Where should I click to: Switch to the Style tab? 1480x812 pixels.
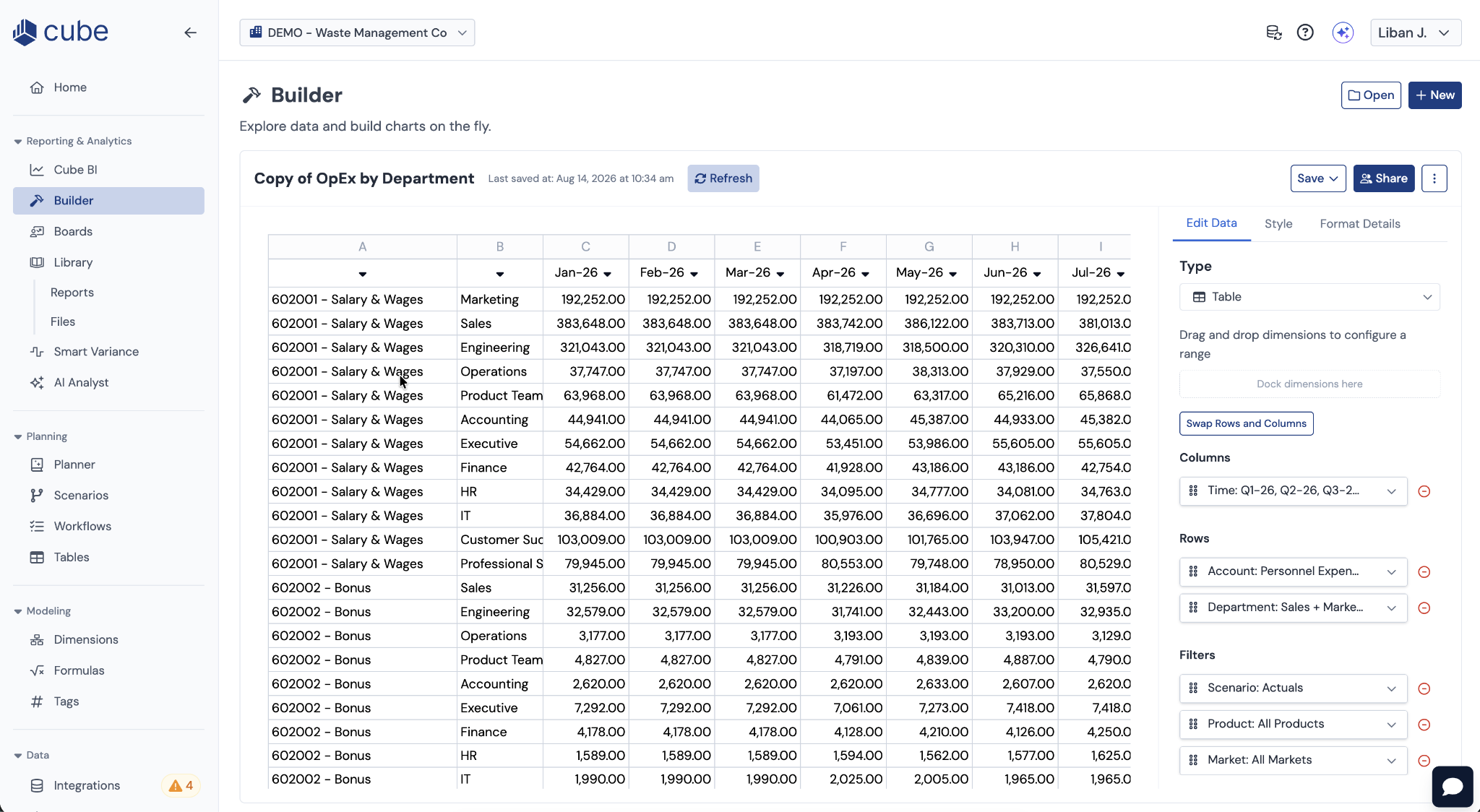[x=1278, y=224]
